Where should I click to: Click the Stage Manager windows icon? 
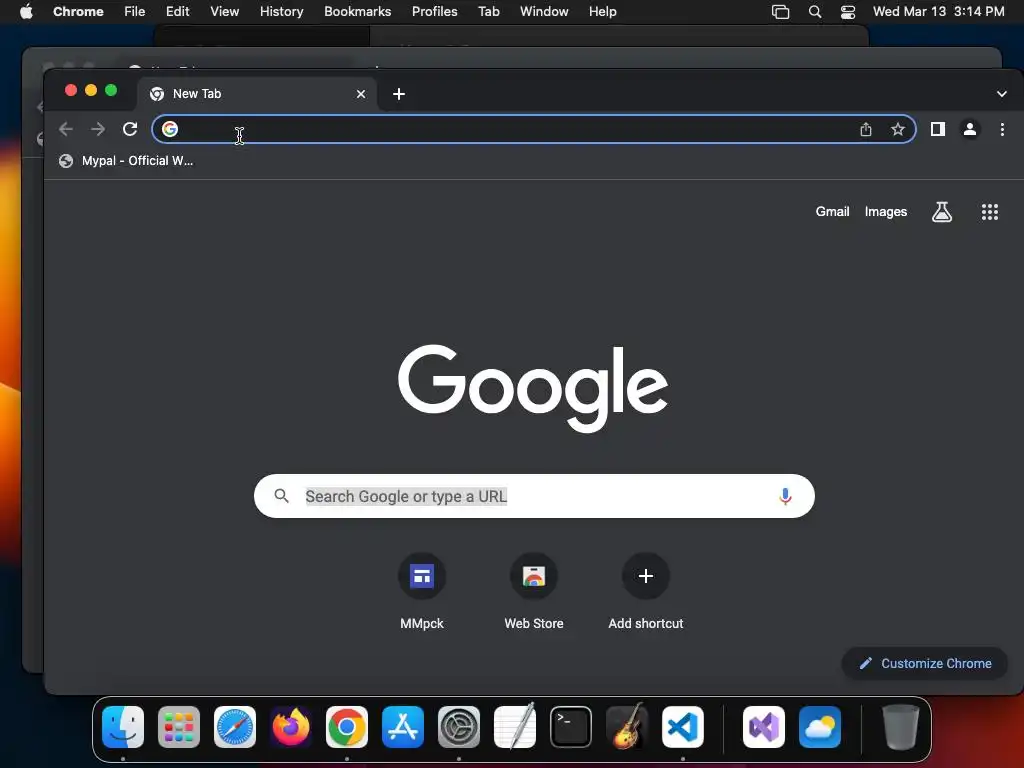click(780, 12)
